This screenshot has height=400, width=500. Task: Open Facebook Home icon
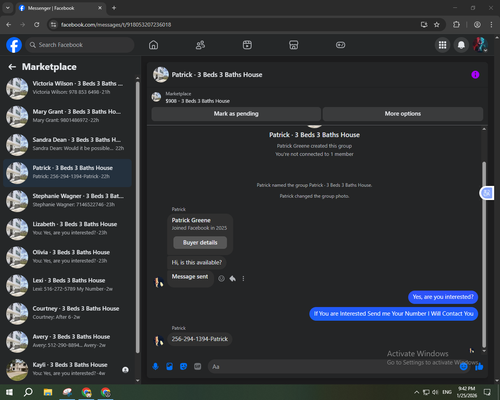(153, 45)
